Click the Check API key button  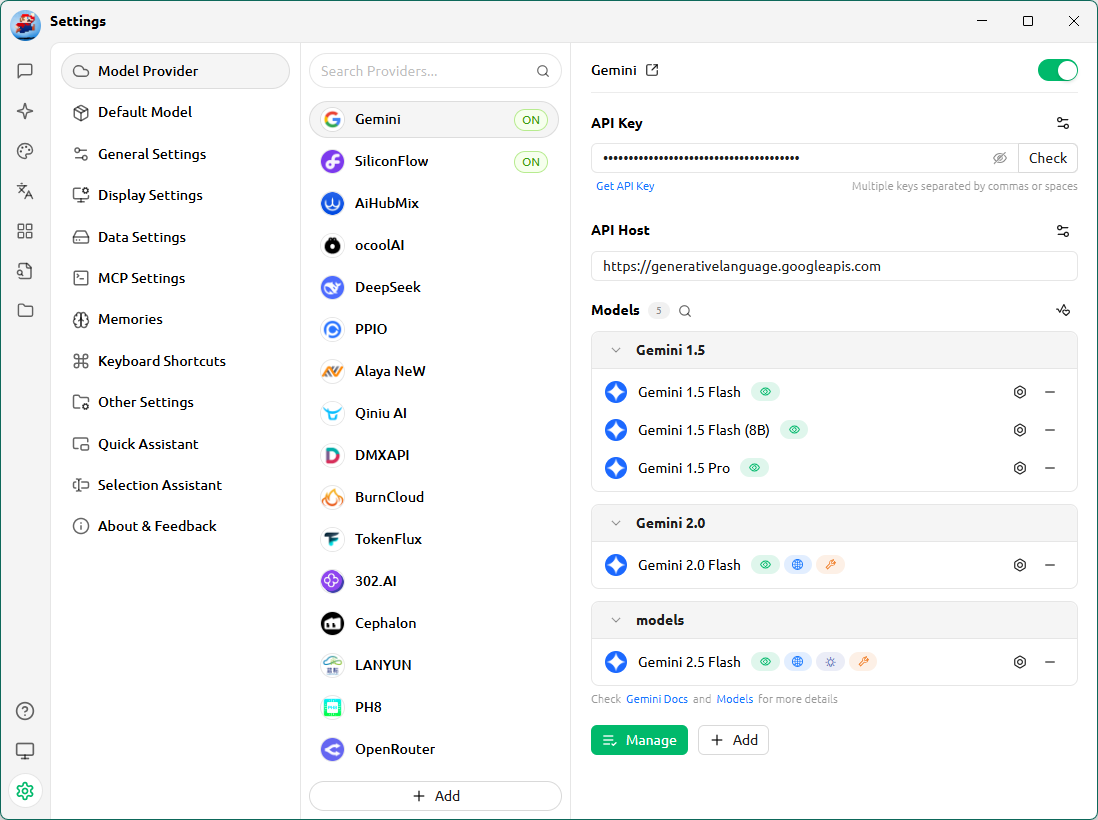point(1048,158)
